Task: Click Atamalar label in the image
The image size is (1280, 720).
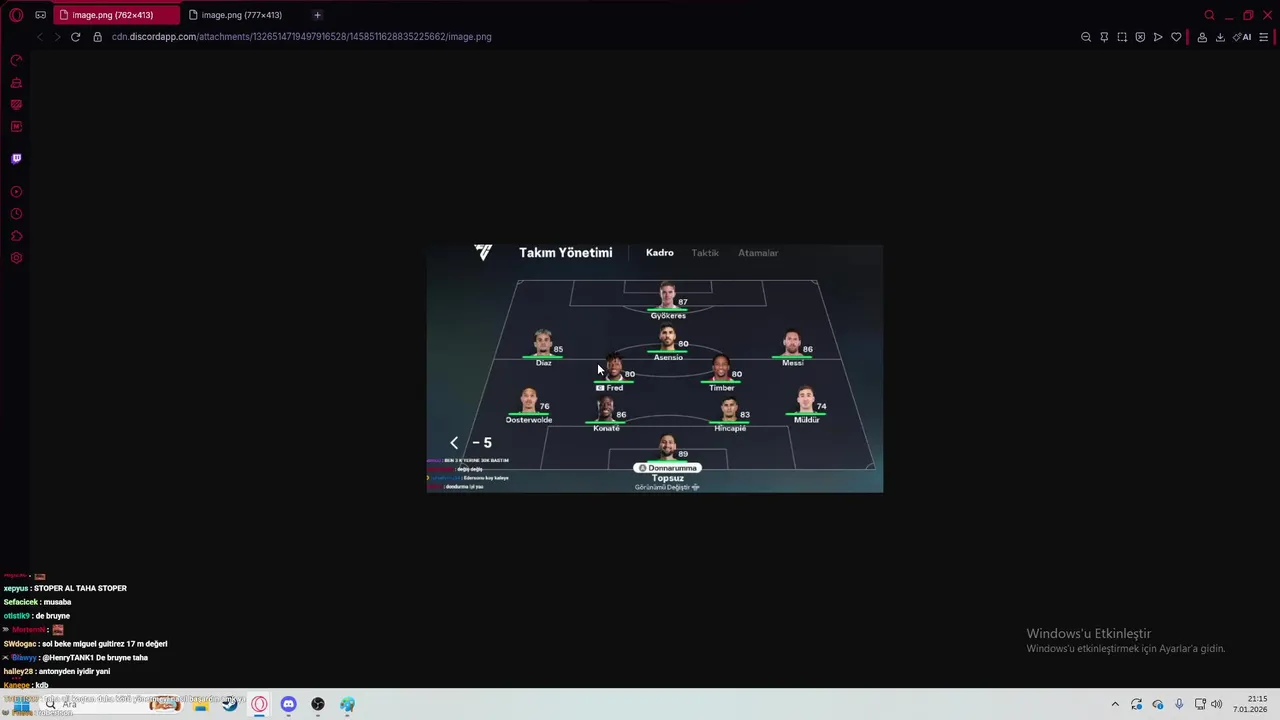Action: click(758, 253)
